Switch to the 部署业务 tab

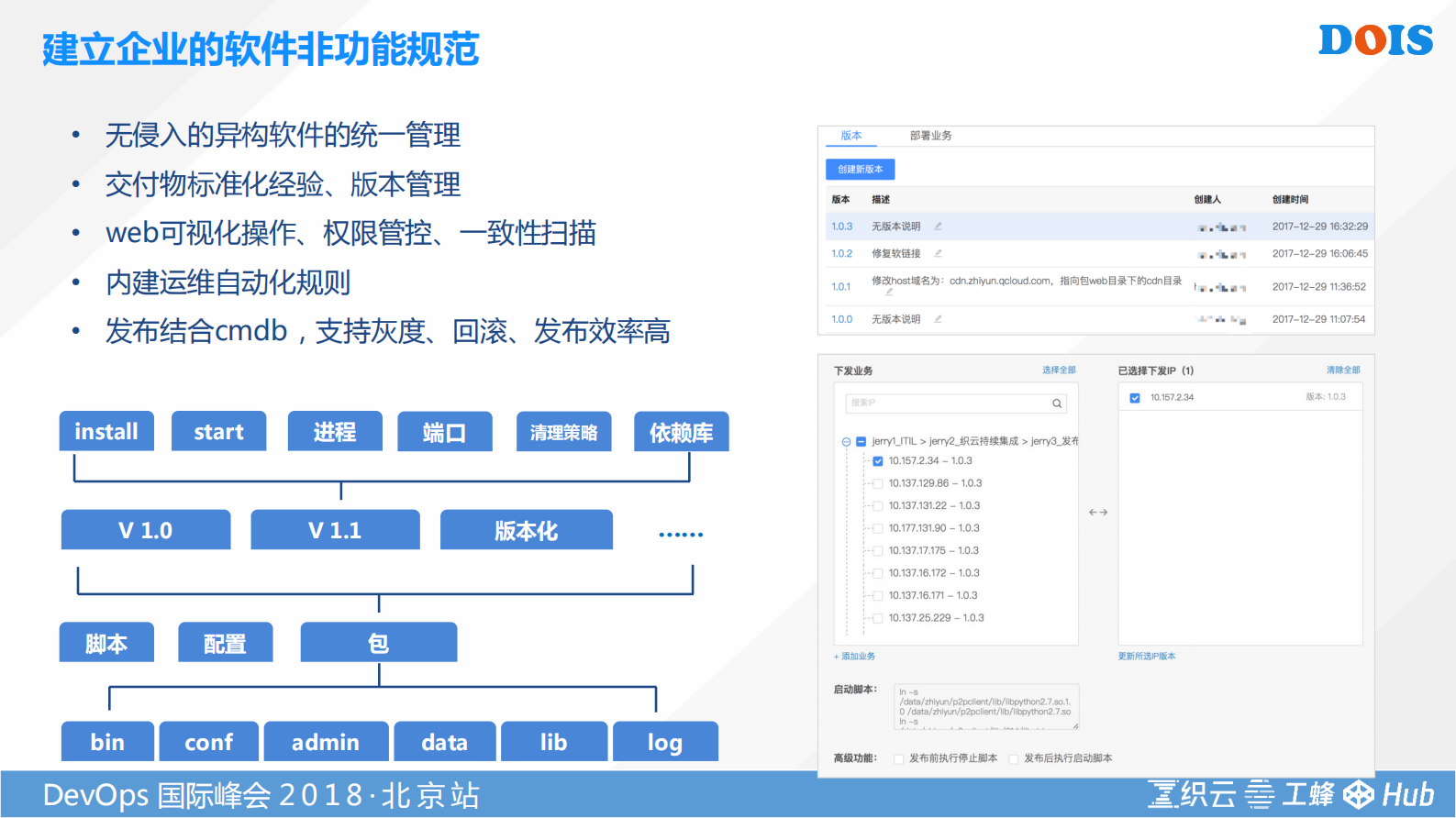[930, 136]
